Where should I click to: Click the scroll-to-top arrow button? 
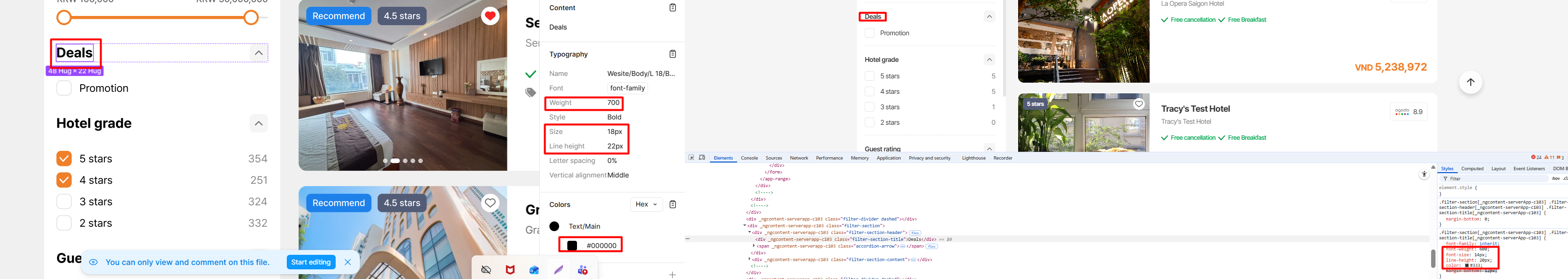point(1470,82)
